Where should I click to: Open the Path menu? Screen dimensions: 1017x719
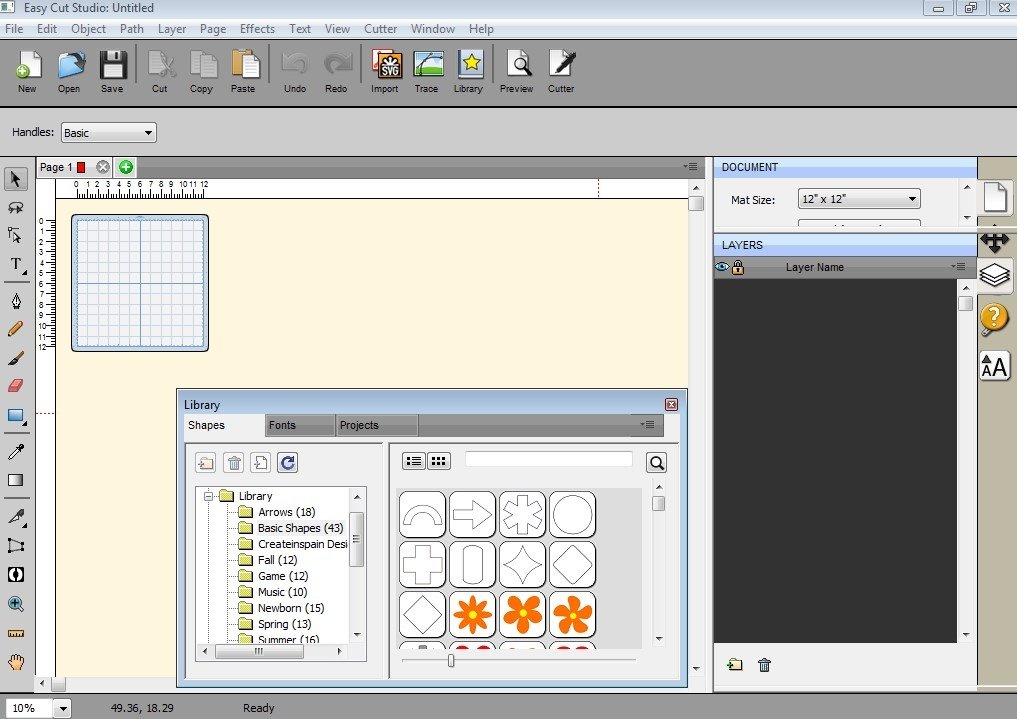click(132, 29)
